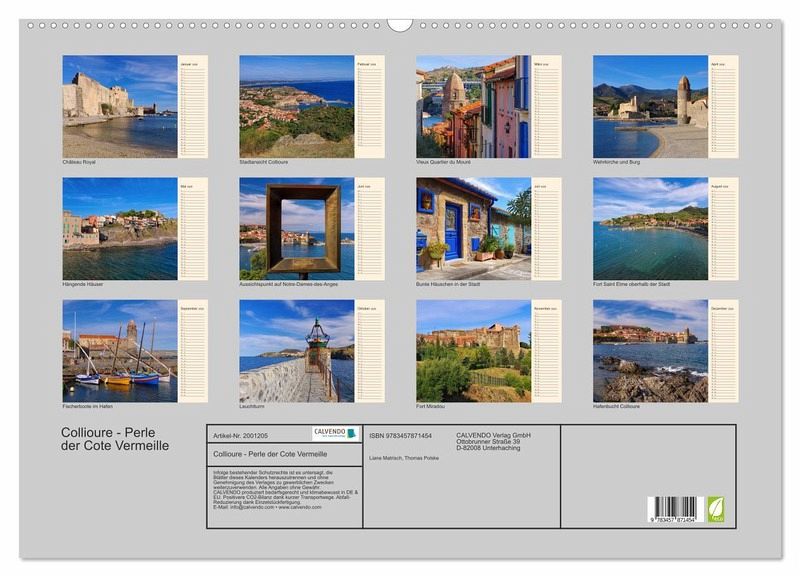Open the Wehrkirche und Burg photo
The width and height of the screenshot is (800, 577).
point(650,106)
